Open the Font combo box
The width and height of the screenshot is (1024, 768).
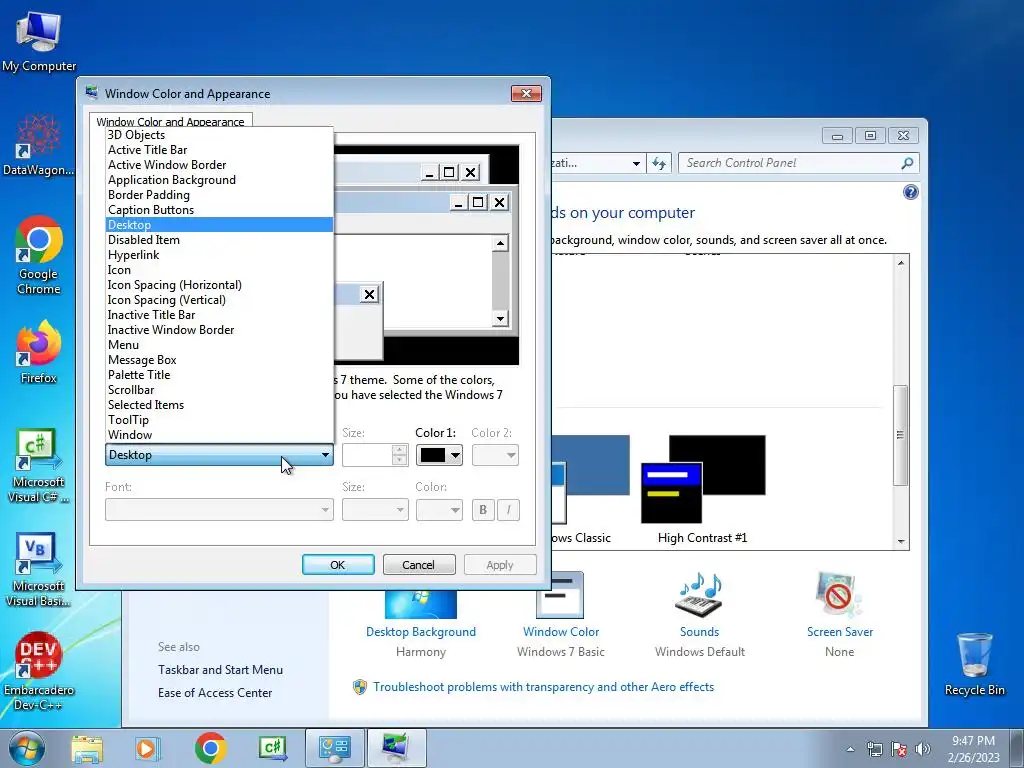tap(219, 509)
